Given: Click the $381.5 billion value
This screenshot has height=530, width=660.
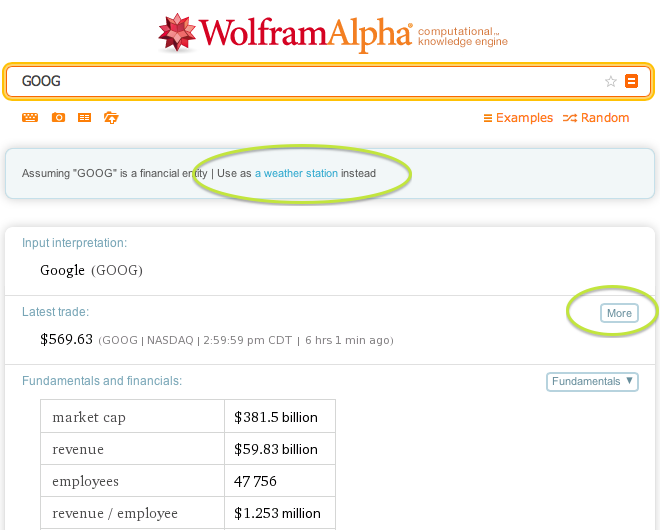Looking at the screenshot, I should tap(276, 417).
